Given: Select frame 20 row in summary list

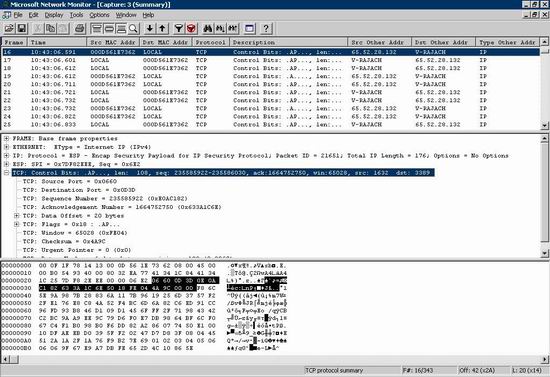Looking at the screenshot, I should (x=271, y=84).
